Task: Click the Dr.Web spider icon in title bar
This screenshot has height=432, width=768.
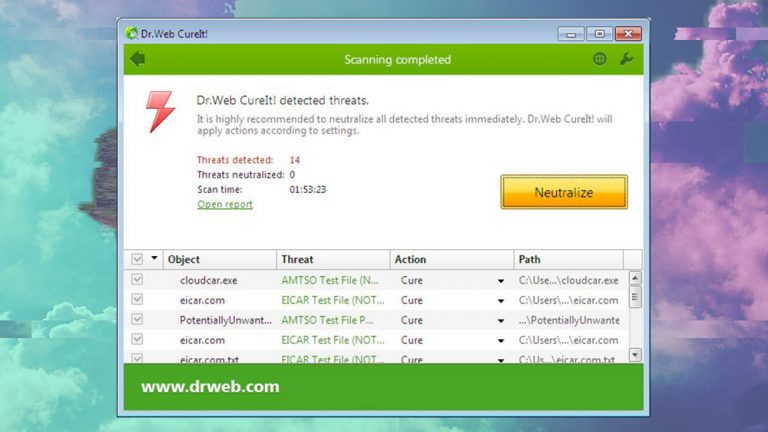Action: pos(131,33)
